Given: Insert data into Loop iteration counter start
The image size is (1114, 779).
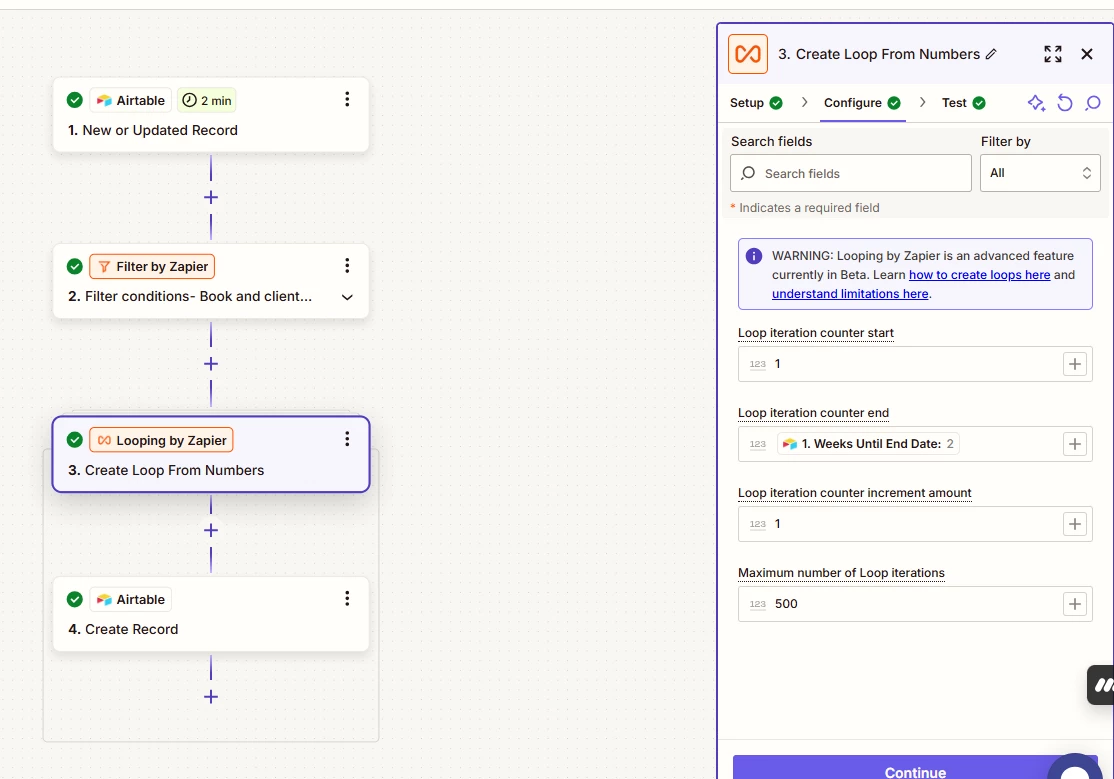Looking at the screenshot, I should pyautogui.click(x=1075, y=364).
